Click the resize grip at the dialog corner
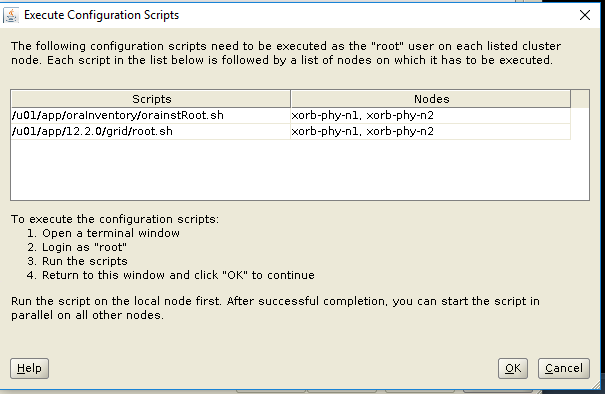The image size is (605, 394). tap(597, 384)
